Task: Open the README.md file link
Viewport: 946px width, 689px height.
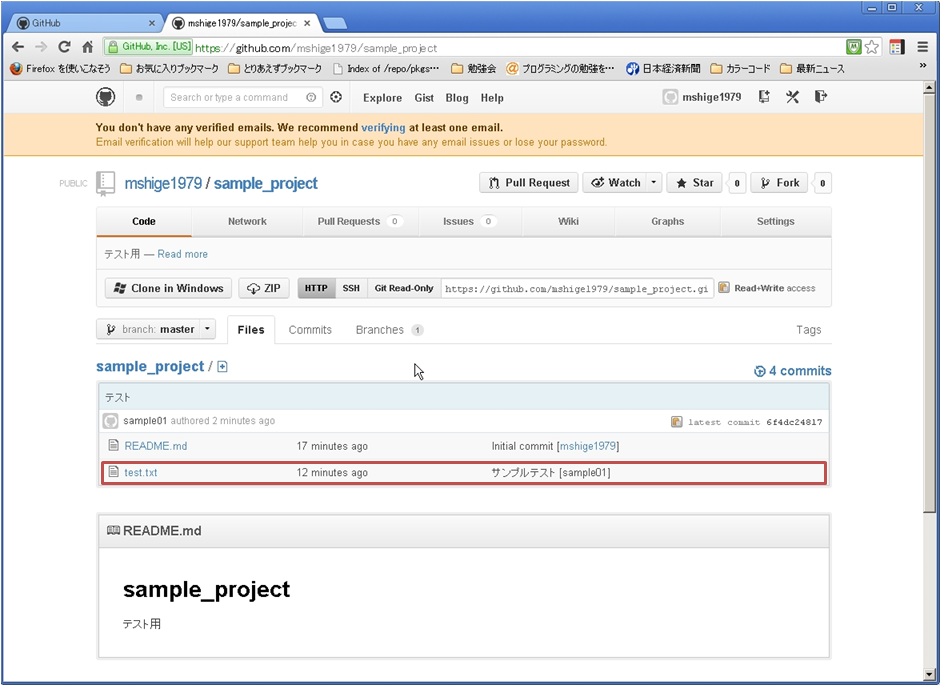Action: [x=156, y=446]
